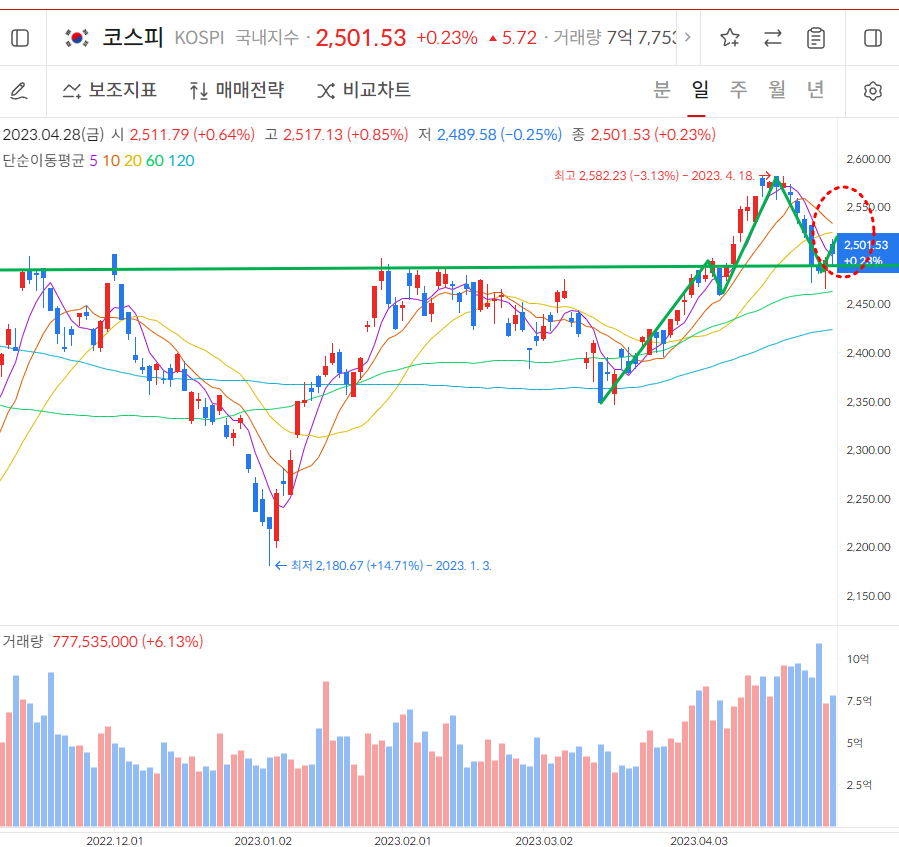Click the 10-day moving average label

[111, 161]
